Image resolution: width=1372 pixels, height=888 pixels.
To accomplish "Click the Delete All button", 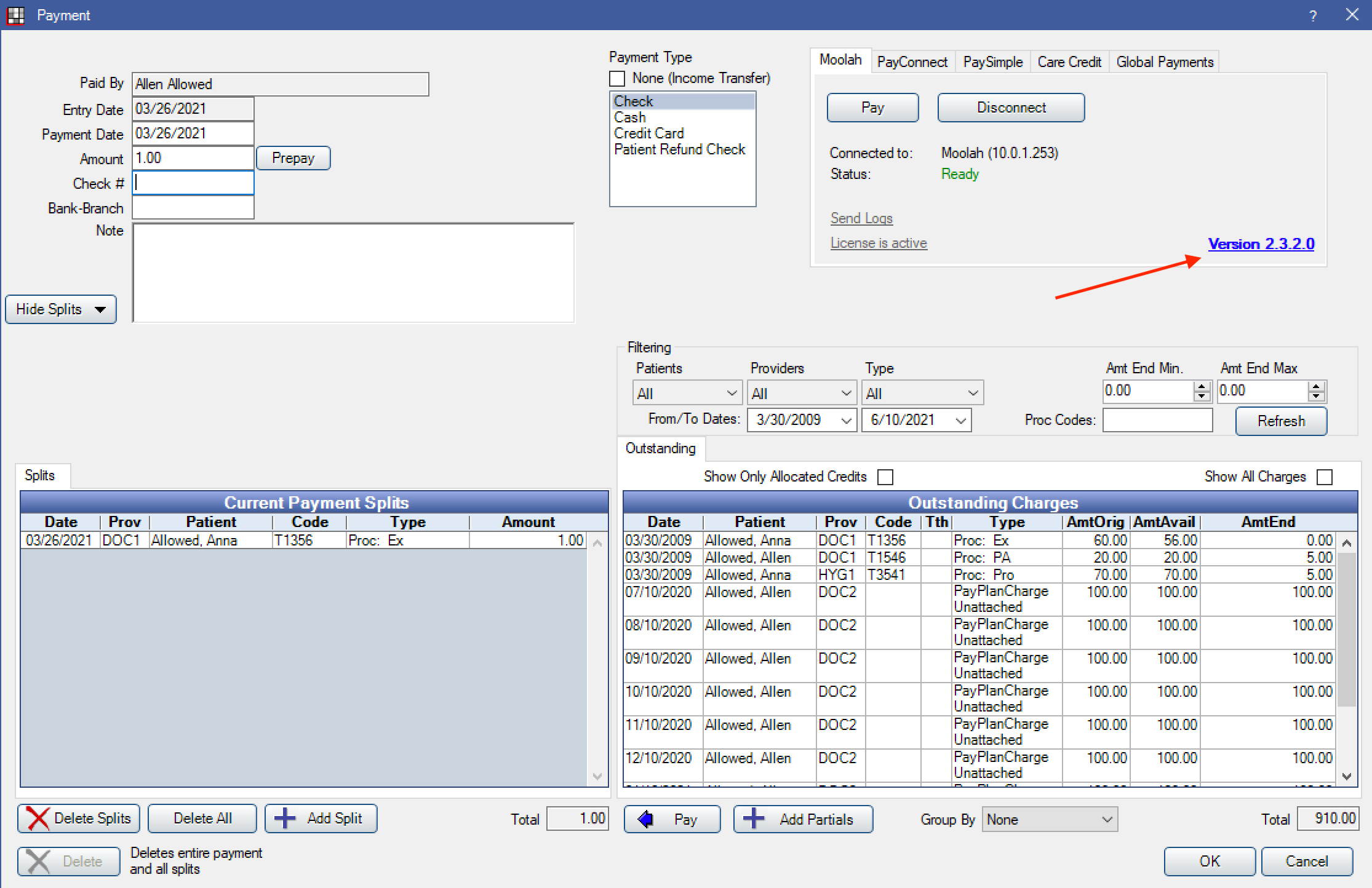I will pyautogui.click(x=202, y=819).
